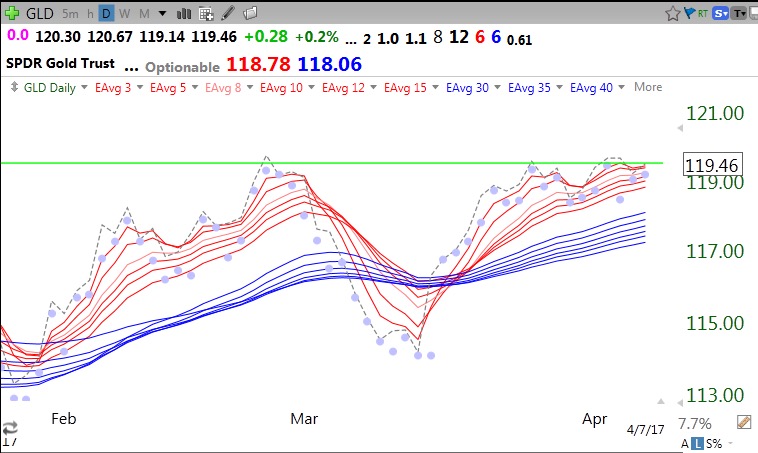Image resolution: width=758 pixels, height=453 pixels.
Task: Click the red 118.78 value
Action: [x=258, y=64]
